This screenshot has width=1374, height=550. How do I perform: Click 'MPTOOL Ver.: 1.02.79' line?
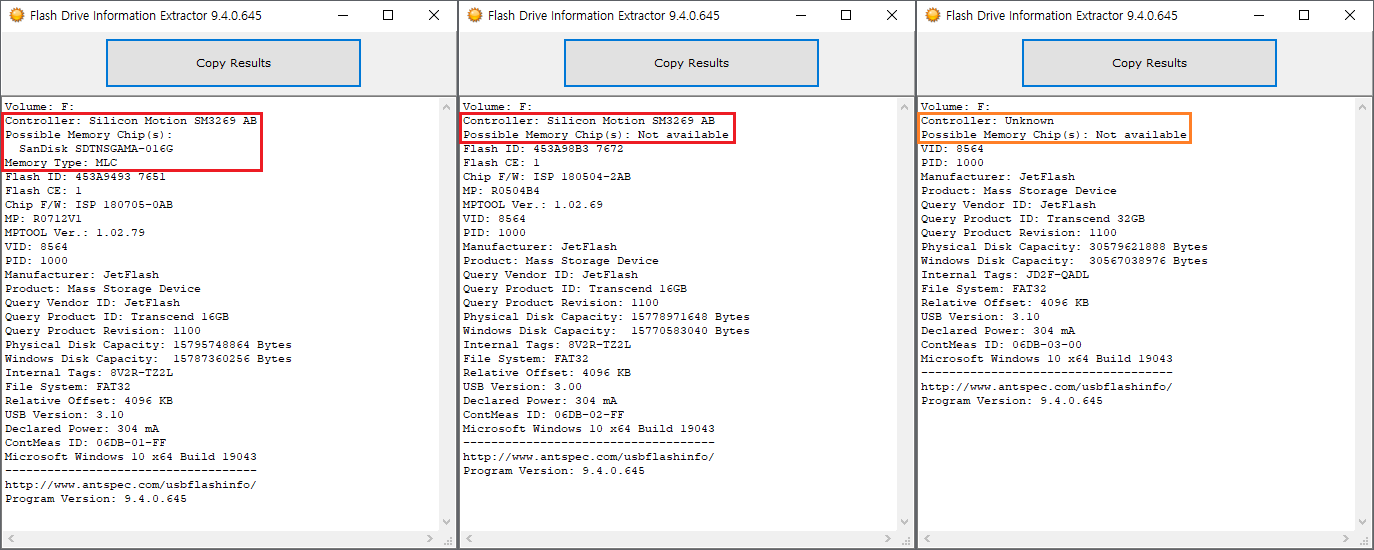pos(75,232)
